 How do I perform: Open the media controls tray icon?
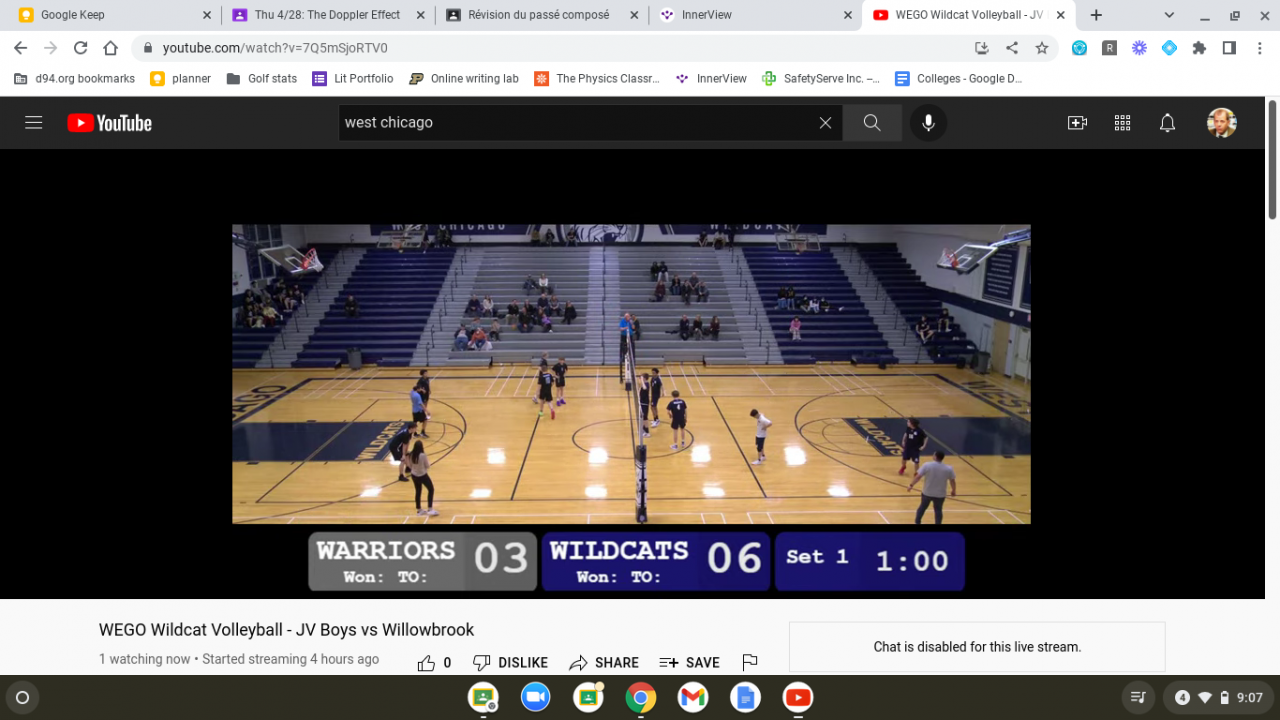tap(1138, 697)
